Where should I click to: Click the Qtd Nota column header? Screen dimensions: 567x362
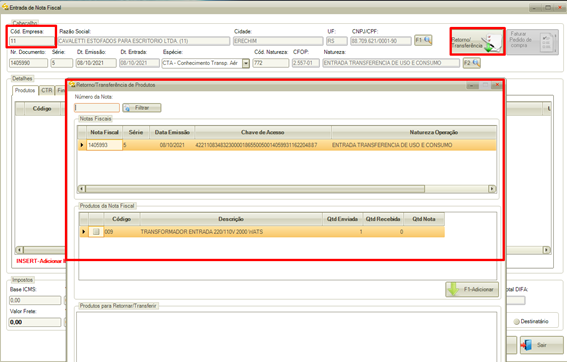click(424, 219)
